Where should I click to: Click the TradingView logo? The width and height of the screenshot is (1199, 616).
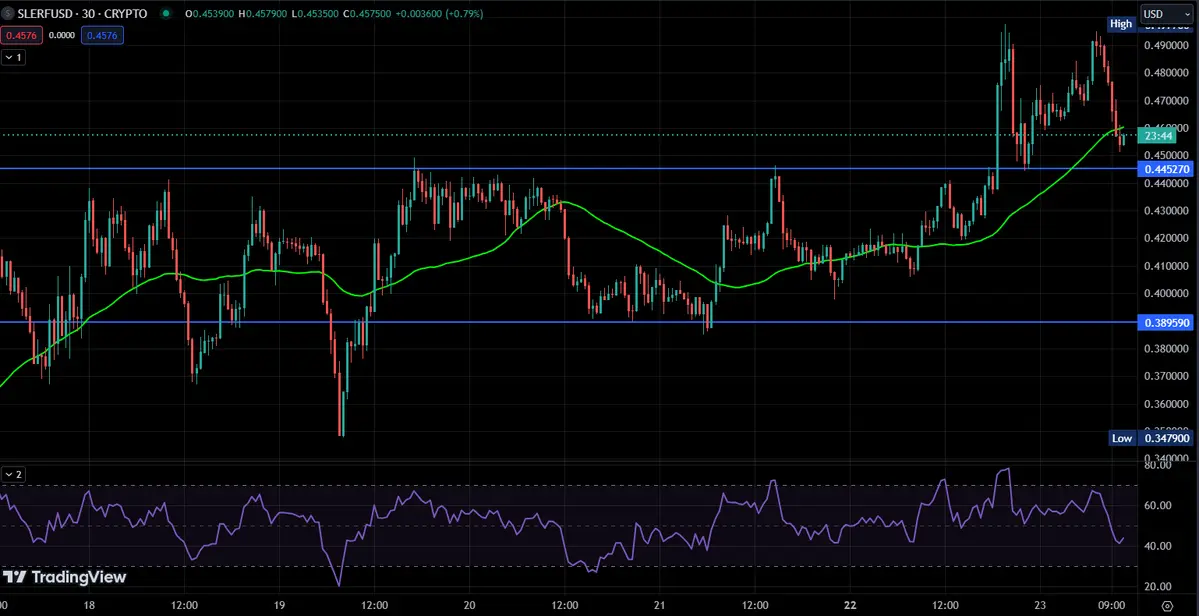point(64,577)
